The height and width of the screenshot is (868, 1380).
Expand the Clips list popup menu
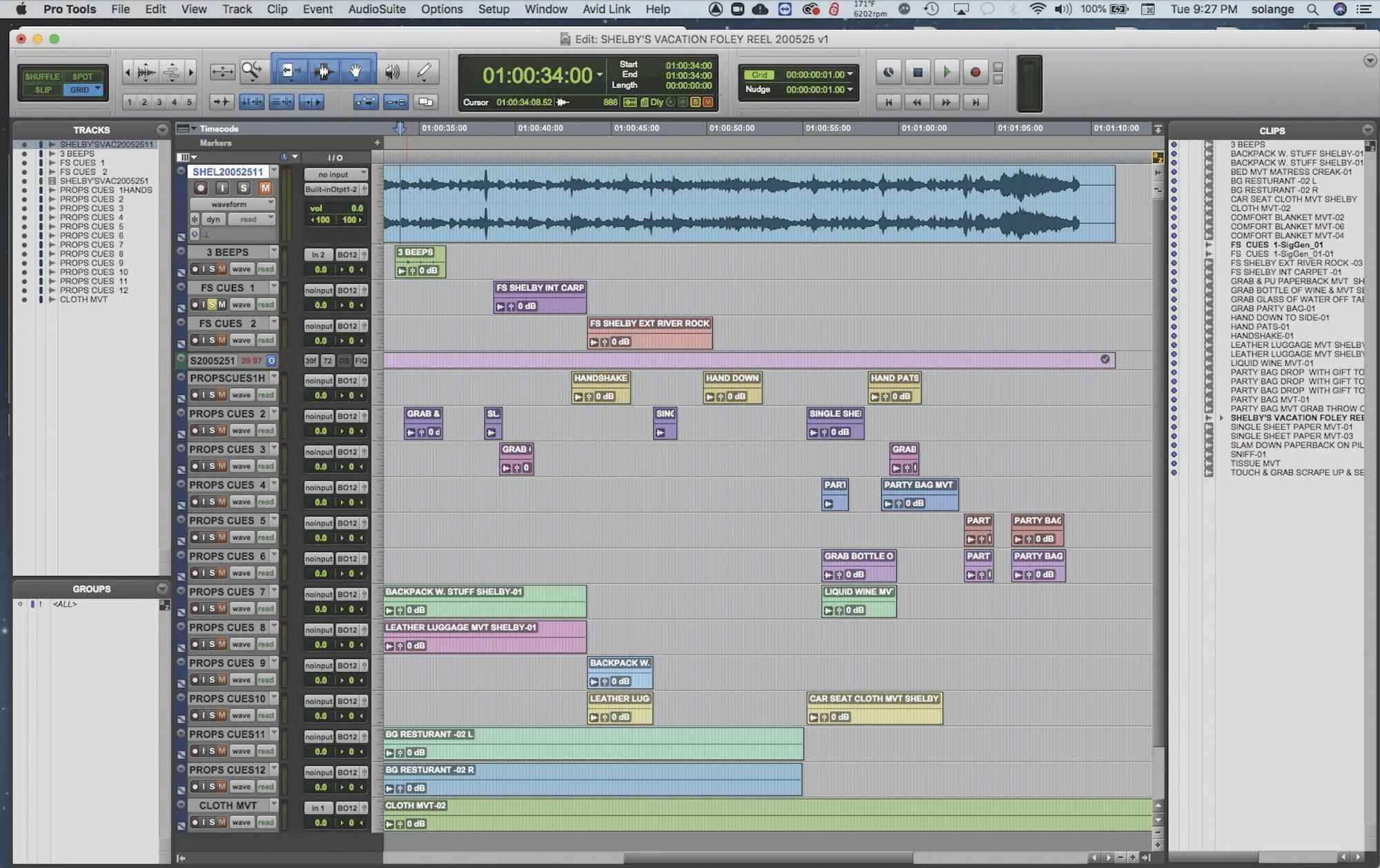click(x=1367, y=130)
